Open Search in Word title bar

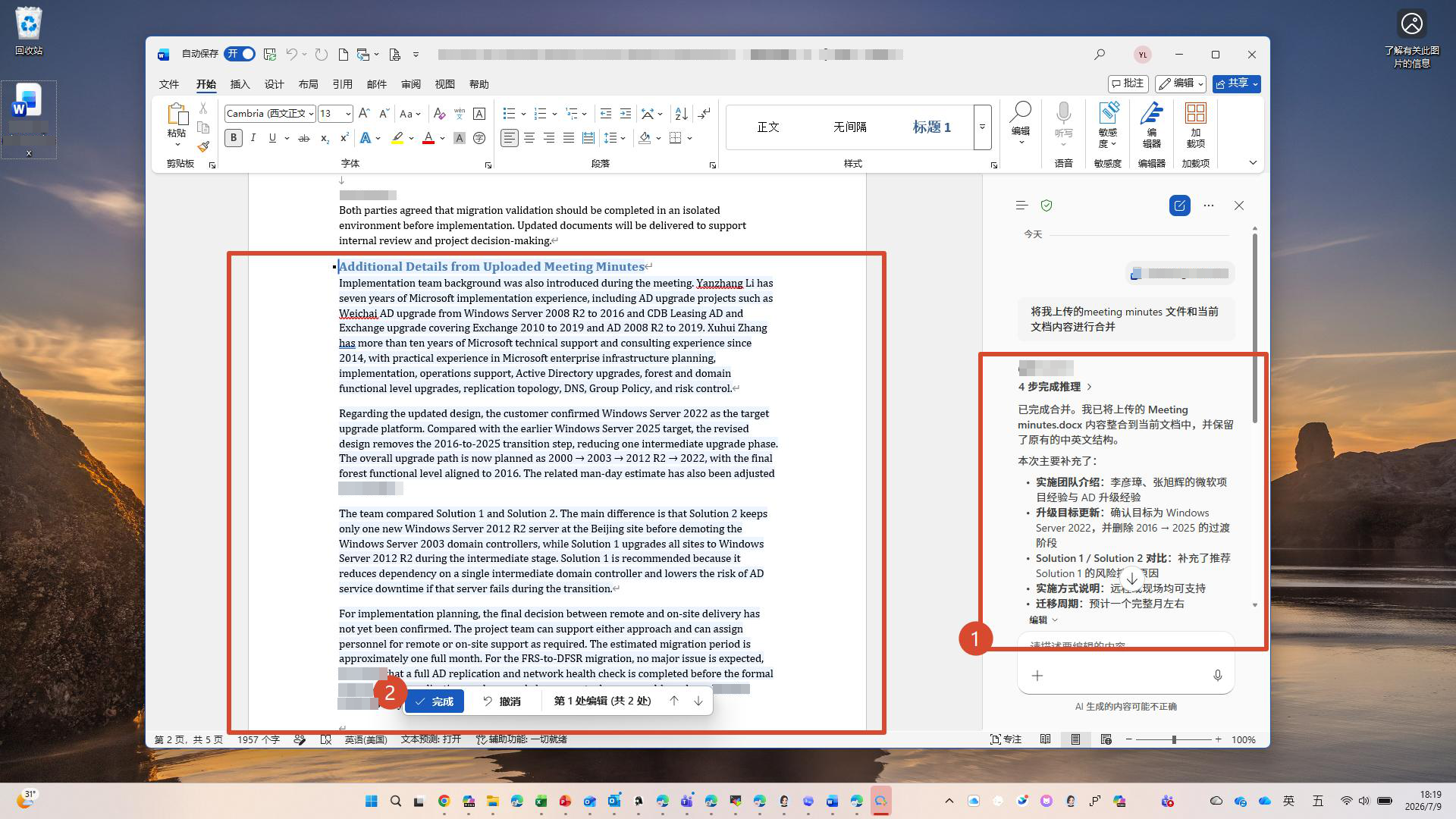point(1100,55)
